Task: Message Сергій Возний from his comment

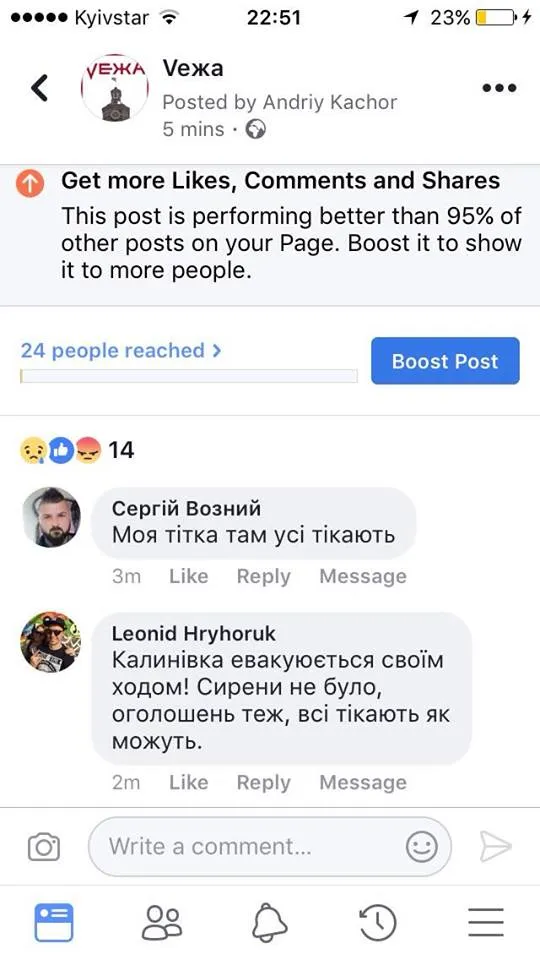Action: click(x=363, y=576)
